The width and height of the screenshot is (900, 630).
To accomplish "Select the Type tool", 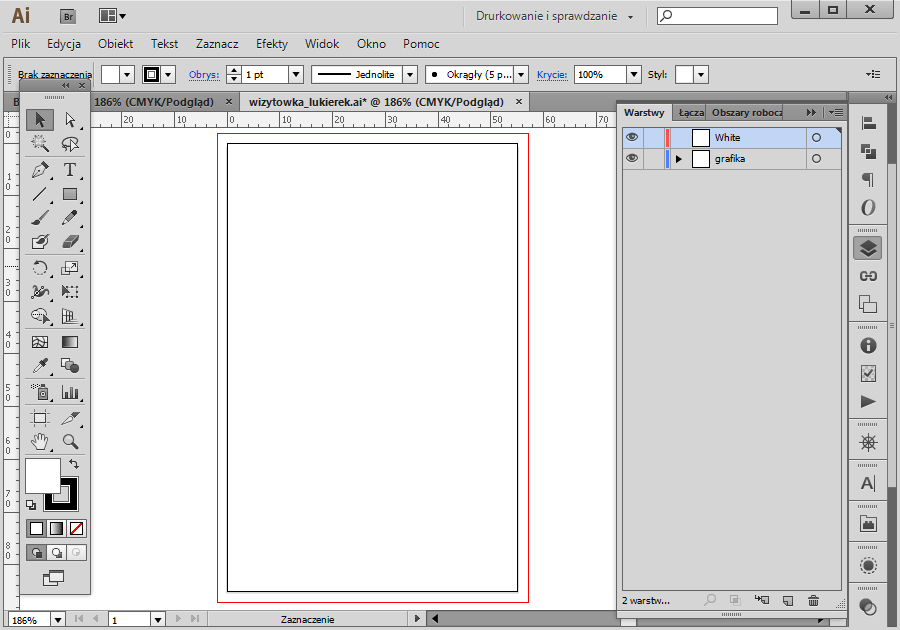I will pyautogui.click(x=70, y=170).
